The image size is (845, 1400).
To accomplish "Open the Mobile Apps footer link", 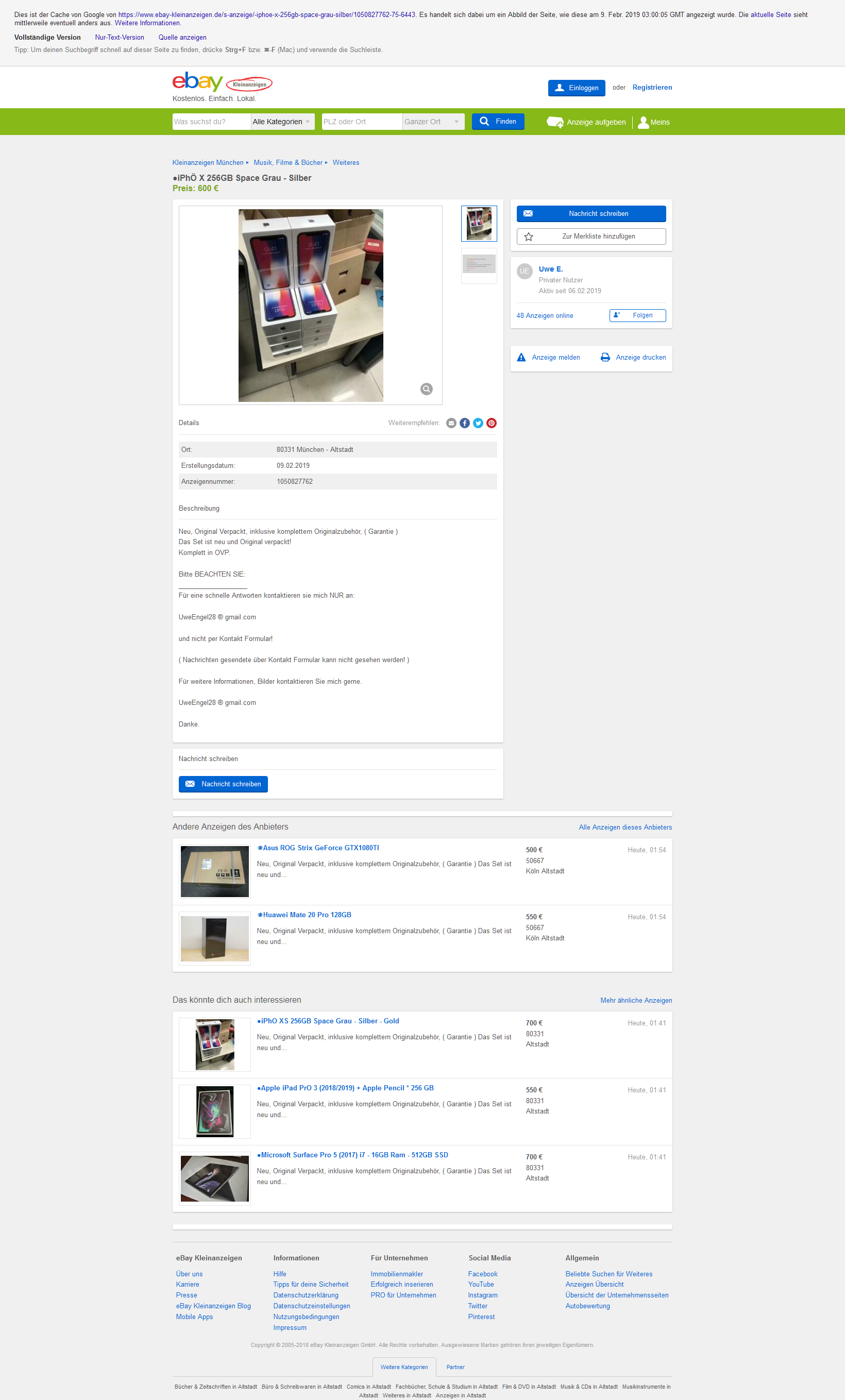I will coord(194,1317).
